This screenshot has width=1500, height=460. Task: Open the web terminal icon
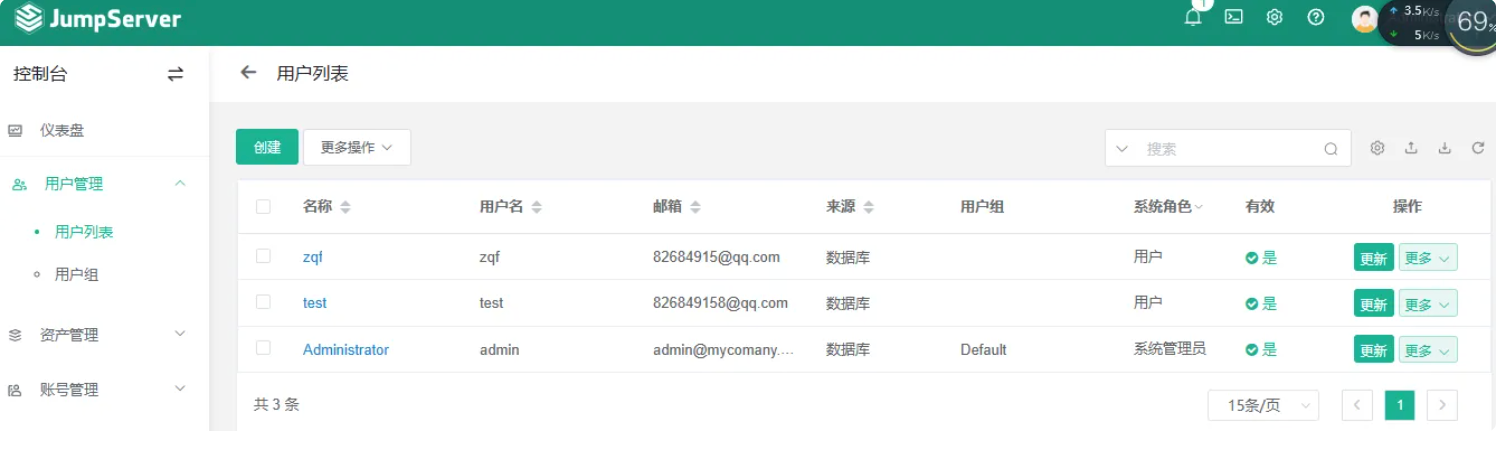[x=1234, y=17]
